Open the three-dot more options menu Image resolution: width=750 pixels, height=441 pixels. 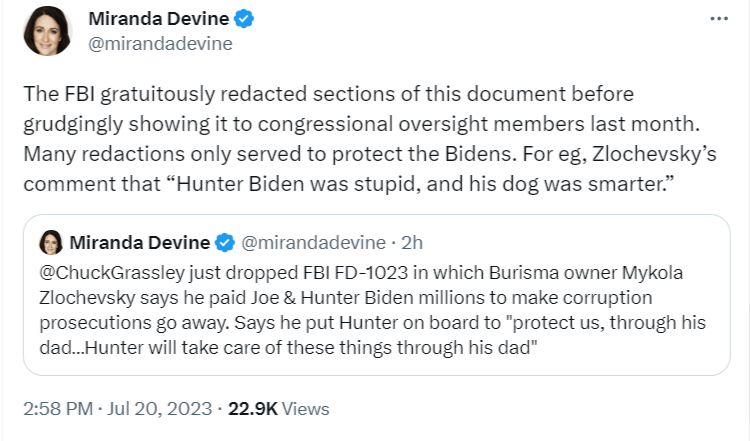point(719,19)
